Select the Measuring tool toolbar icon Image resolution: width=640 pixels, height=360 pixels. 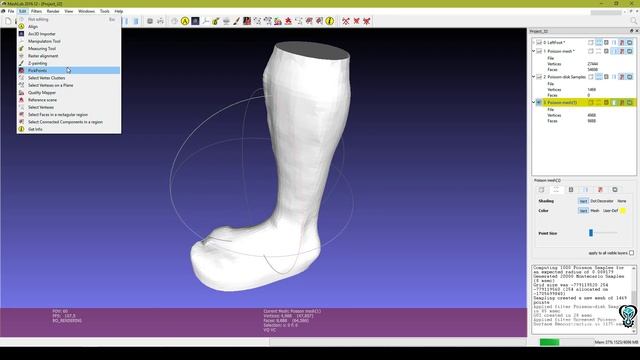216,21
